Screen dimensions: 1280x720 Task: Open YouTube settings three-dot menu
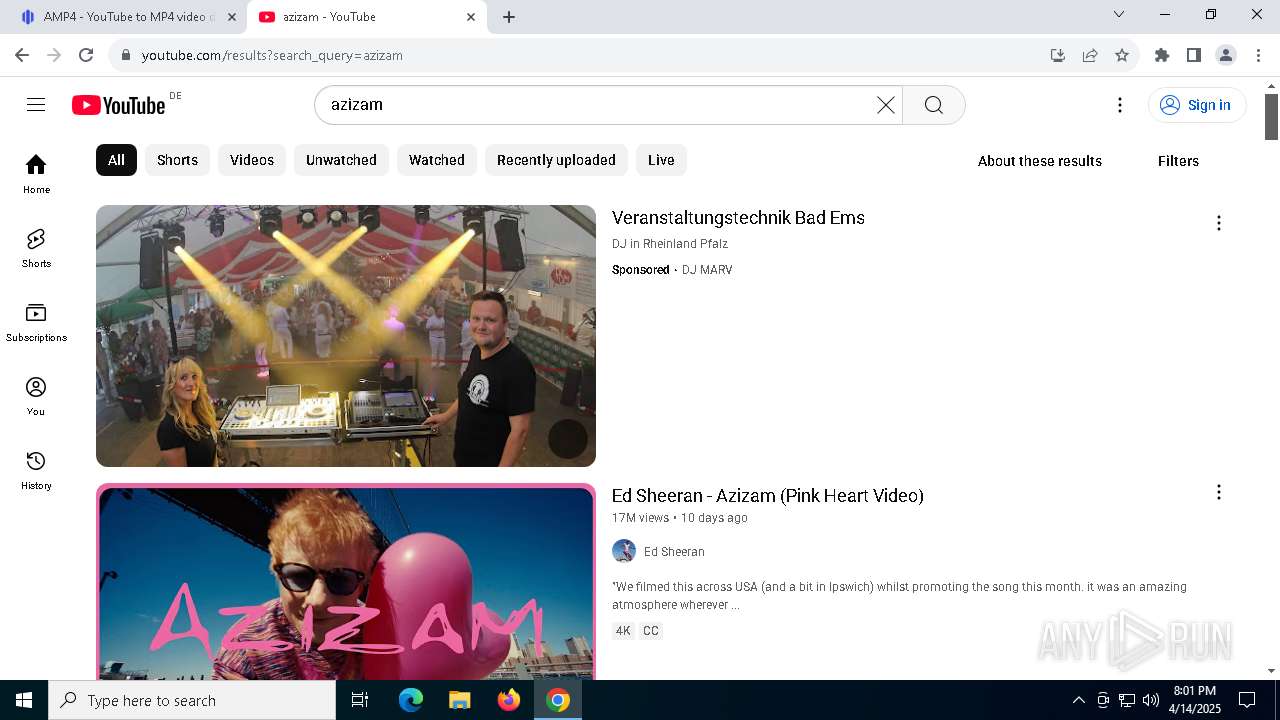click(x=1120, y=105)
